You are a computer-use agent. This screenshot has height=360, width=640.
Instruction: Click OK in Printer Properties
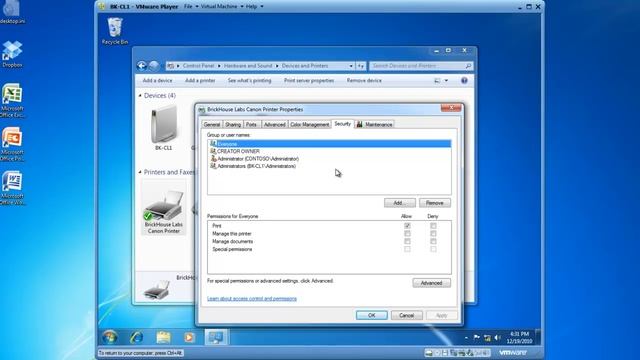(371, 315)
